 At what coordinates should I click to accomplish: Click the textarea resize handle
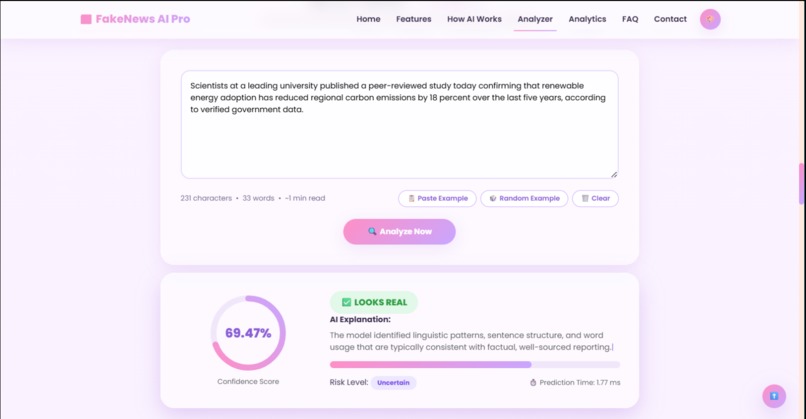click(614, 174)
